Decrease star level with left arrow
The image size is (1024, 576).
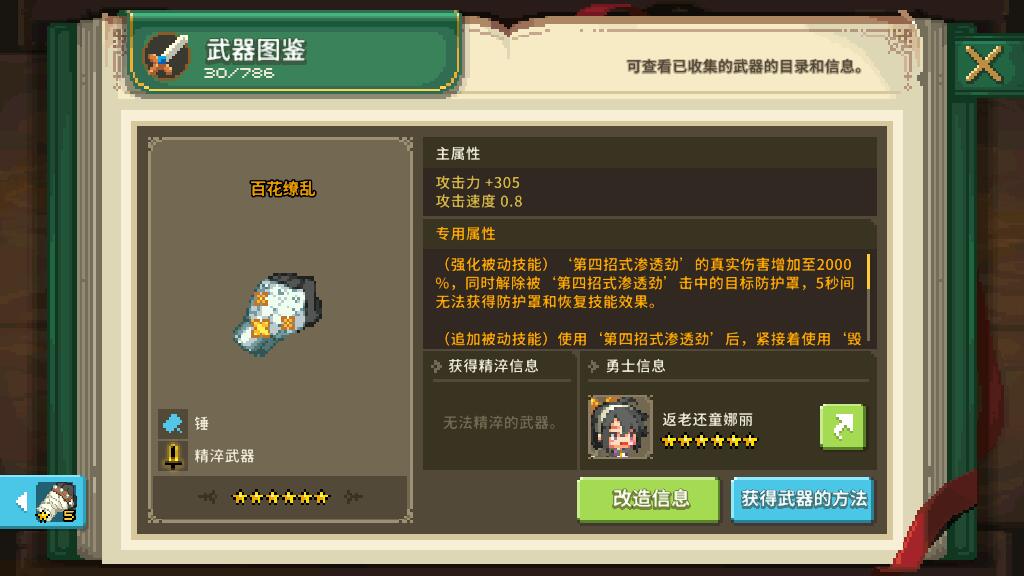[208, 498]
